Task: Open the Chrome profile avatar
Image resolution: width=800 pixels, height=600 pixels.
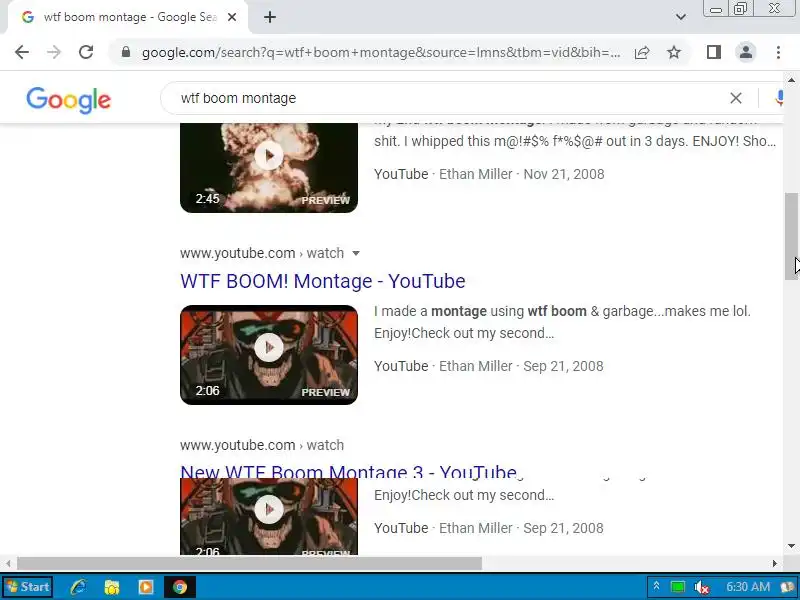Action: click(746, 52)
